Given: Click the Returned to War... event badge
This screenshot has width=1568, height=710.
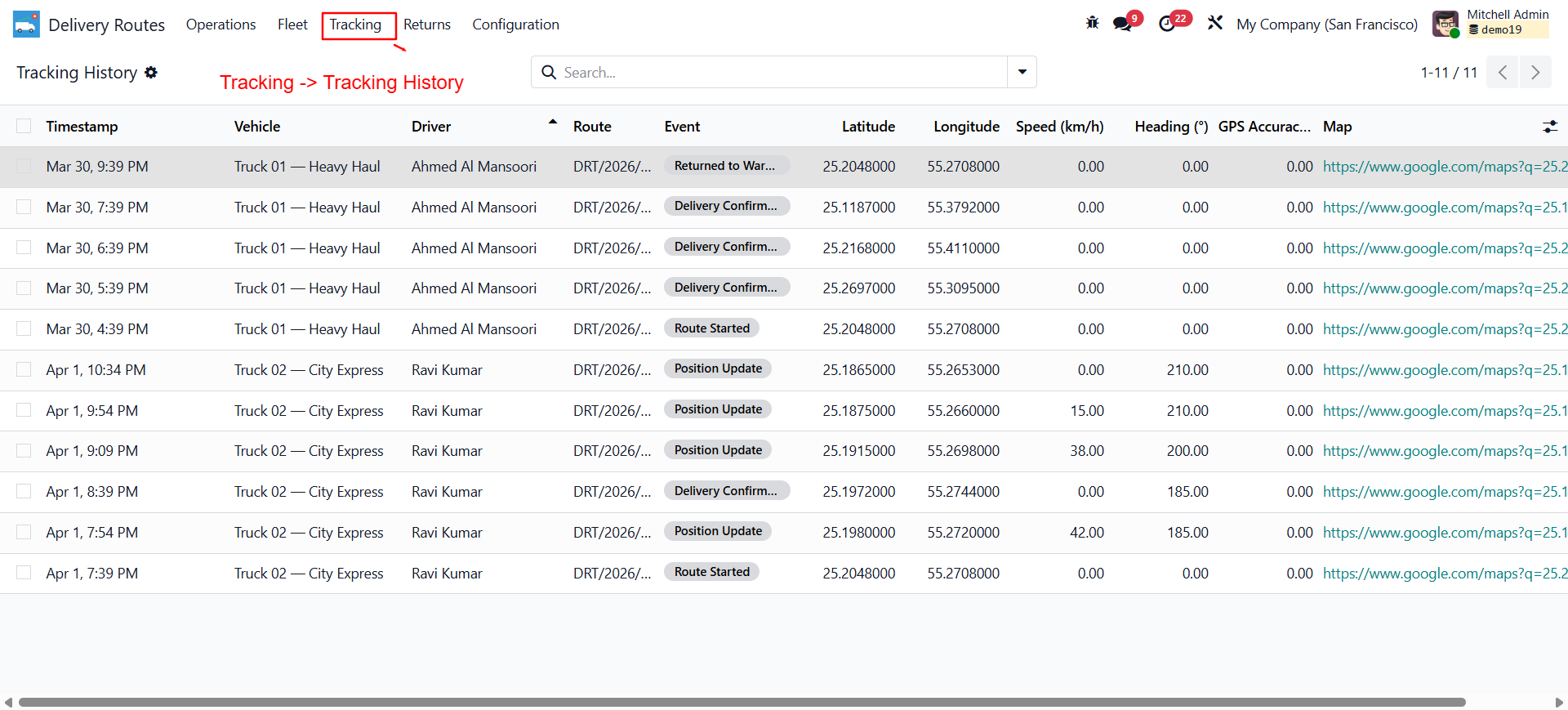Looking at the screenshot, I should click(x=727, y=166).
